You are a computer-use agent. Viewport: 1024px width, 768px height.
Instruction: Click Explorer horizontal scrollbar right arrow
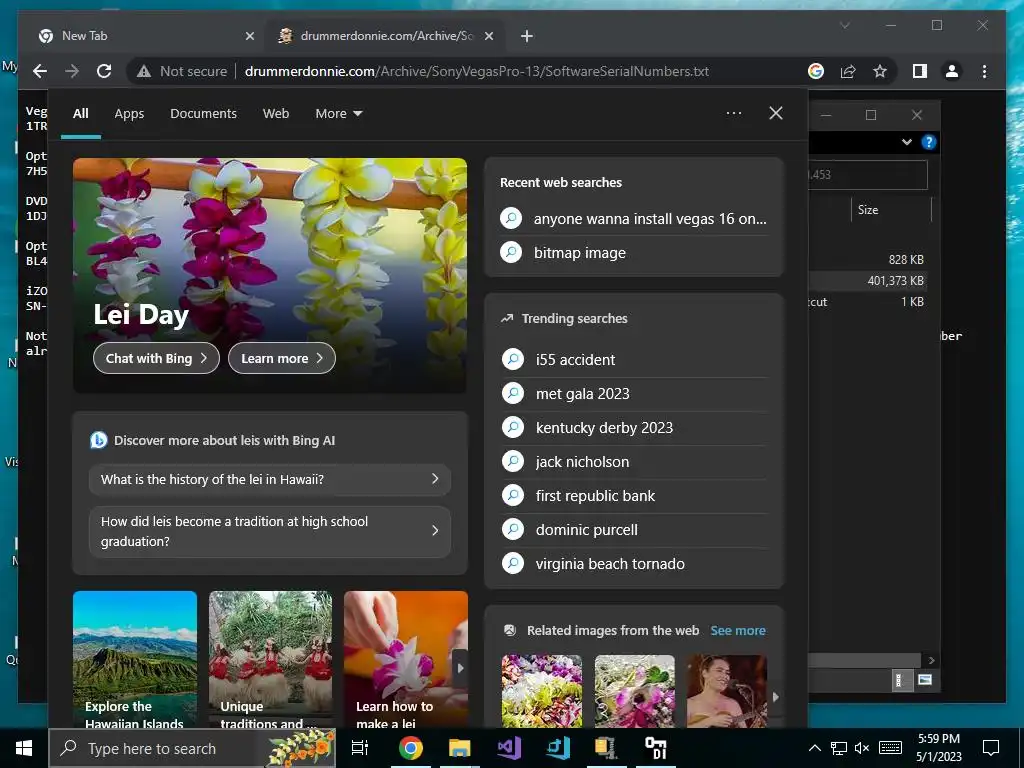pos(931,660)
